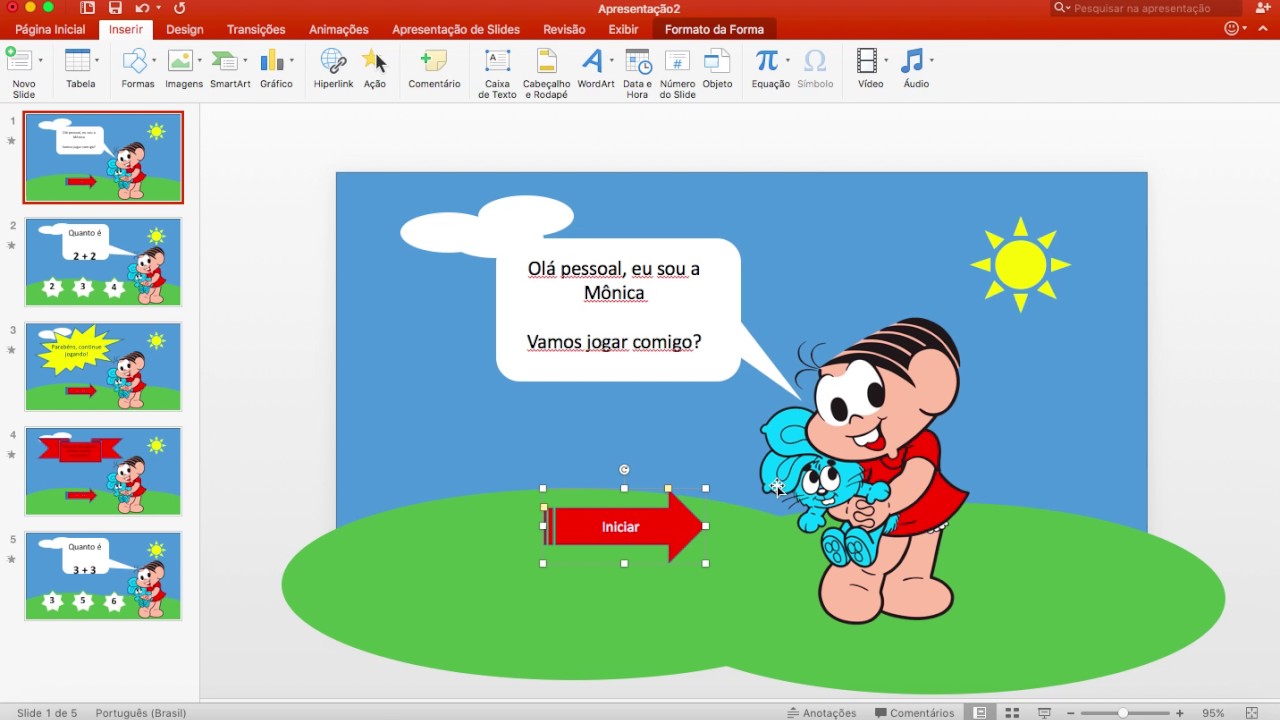This screenshot has width=1280, height=720.
Task: Expand the Tabela dropdown arrow
Action: (x=97, y=60)
